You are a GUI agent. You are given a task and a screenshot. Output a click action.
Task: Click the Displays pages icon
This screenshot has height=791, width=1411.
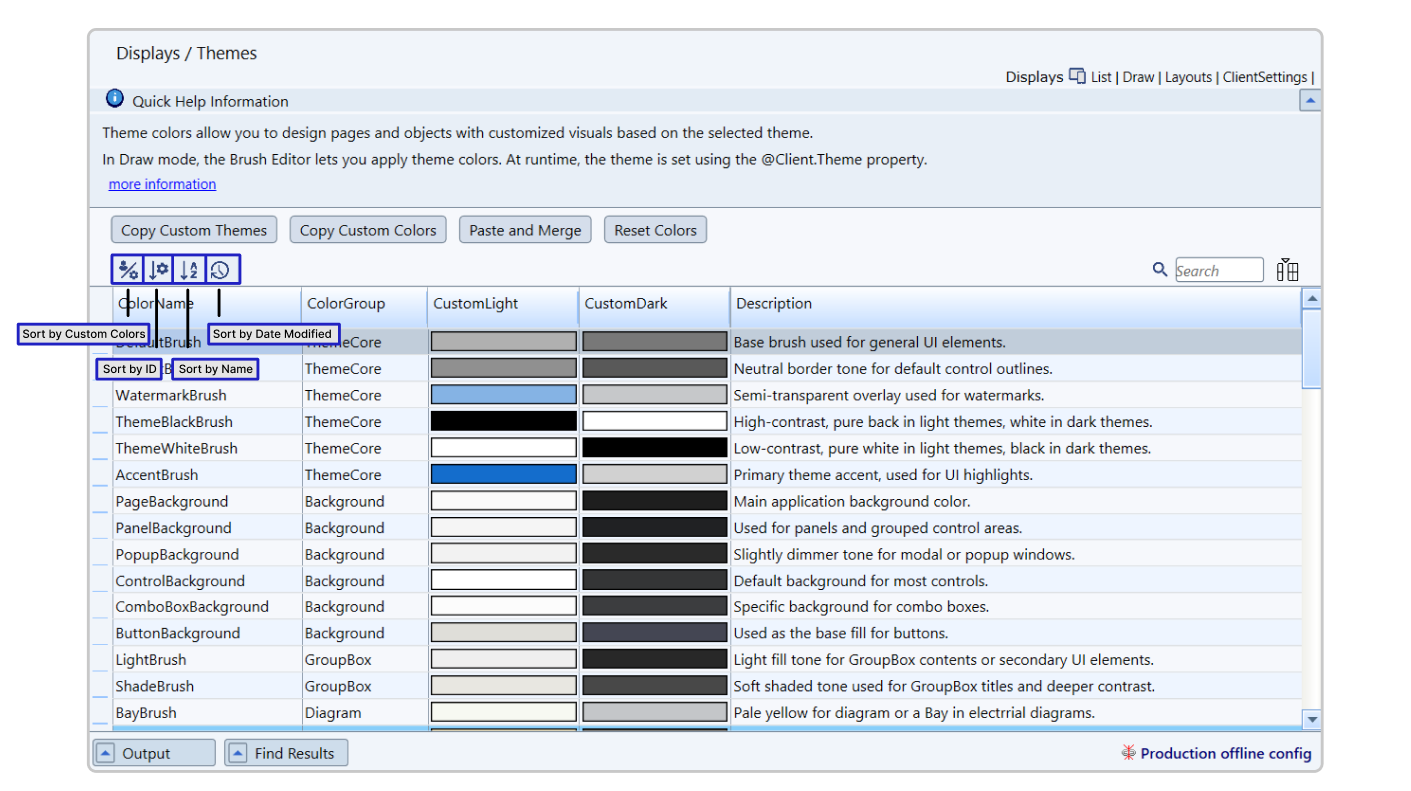(x=1077, y=76)
